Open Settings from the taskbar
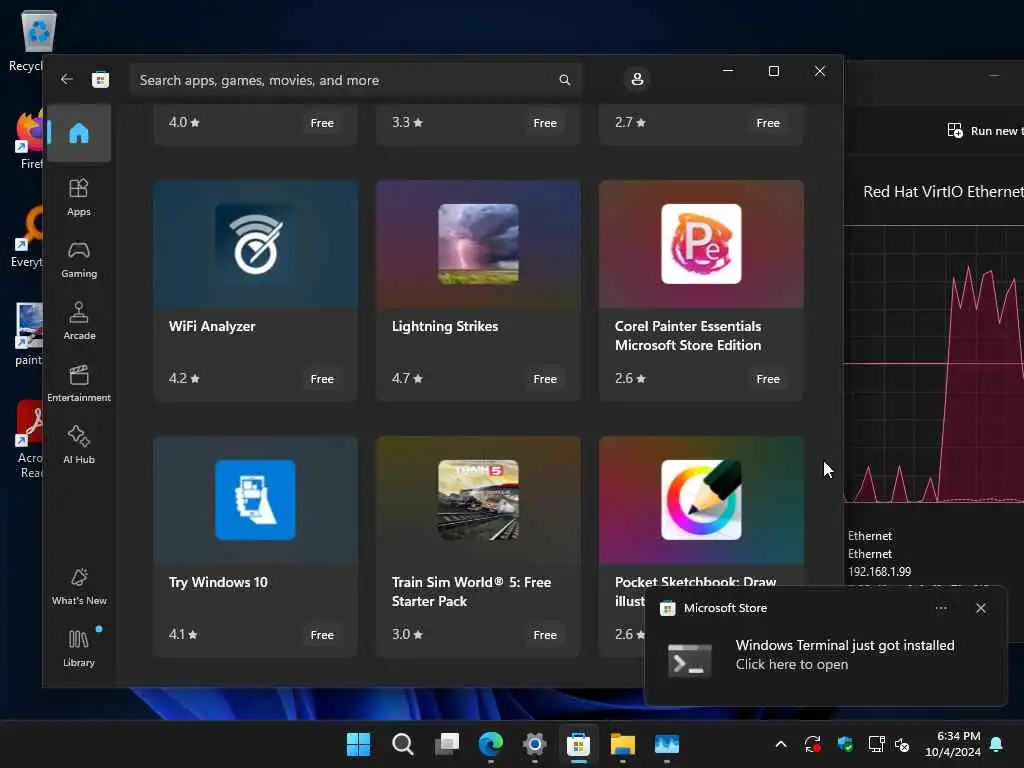The height and width of the screenshot is (768, 1024). 534,744
